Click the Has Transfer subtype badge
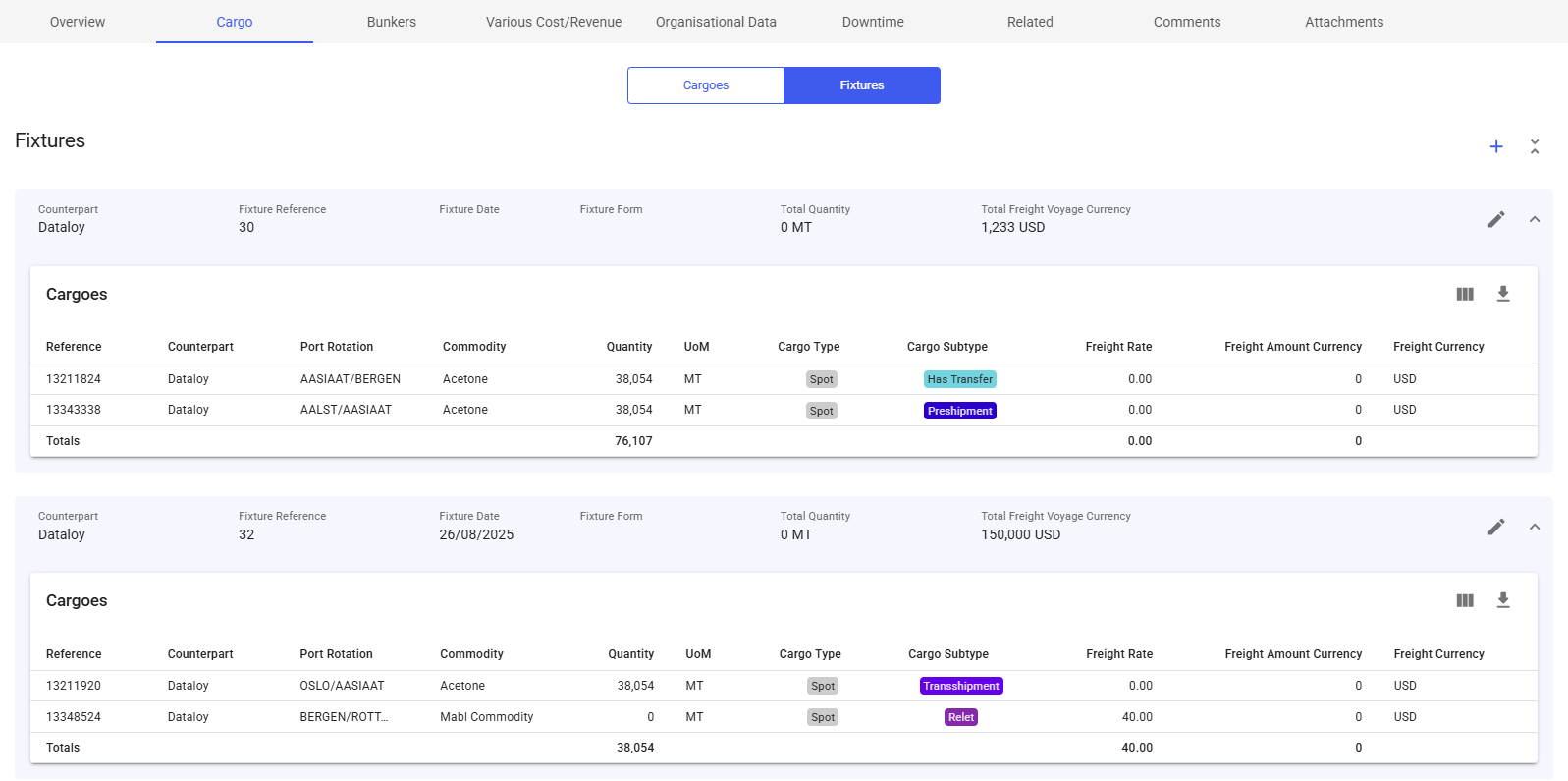1568x781 pixels. point(959,379)
